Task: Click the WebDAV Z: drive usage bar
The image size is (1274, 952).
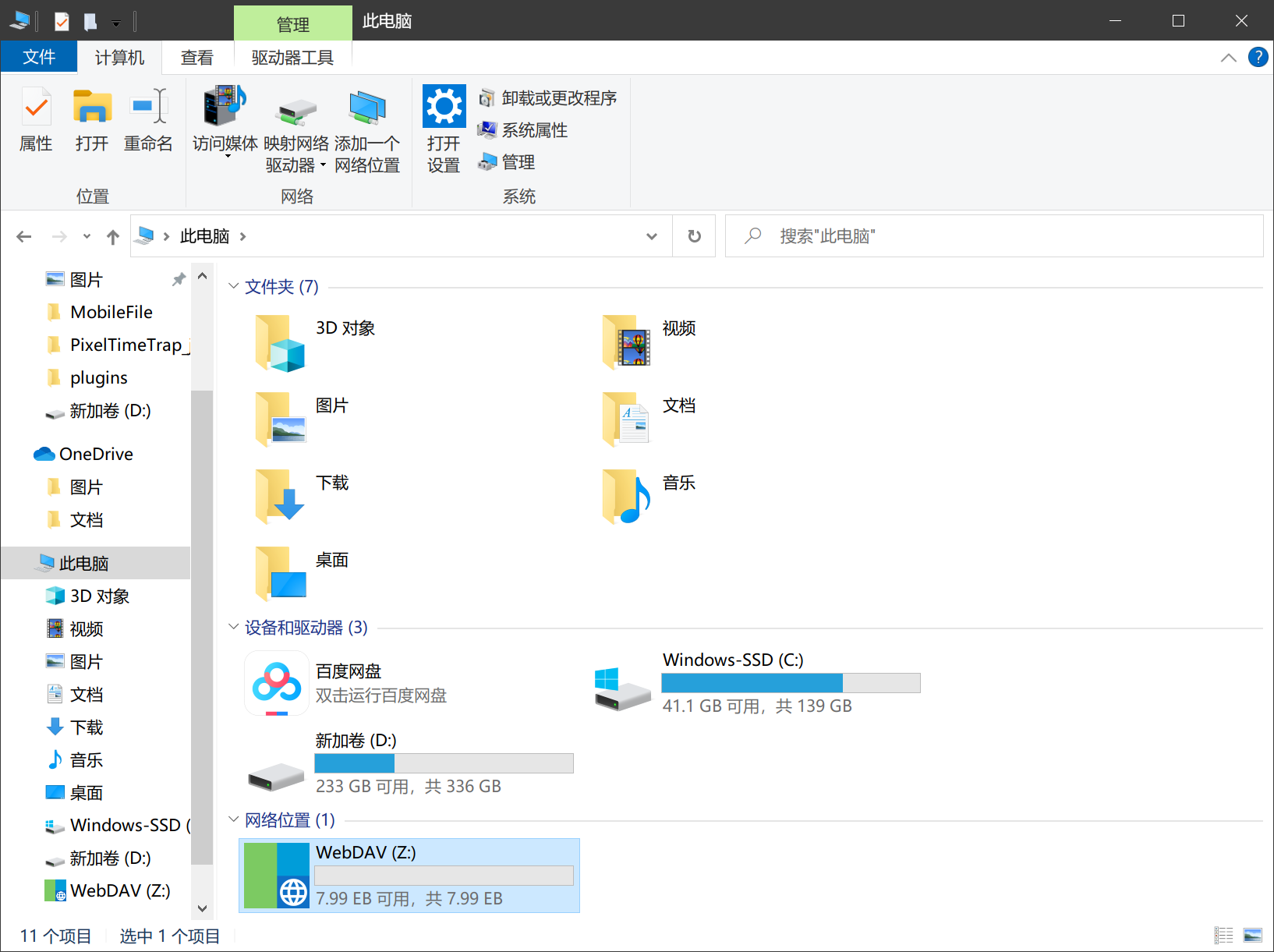Action: click(x=444, y=876)
